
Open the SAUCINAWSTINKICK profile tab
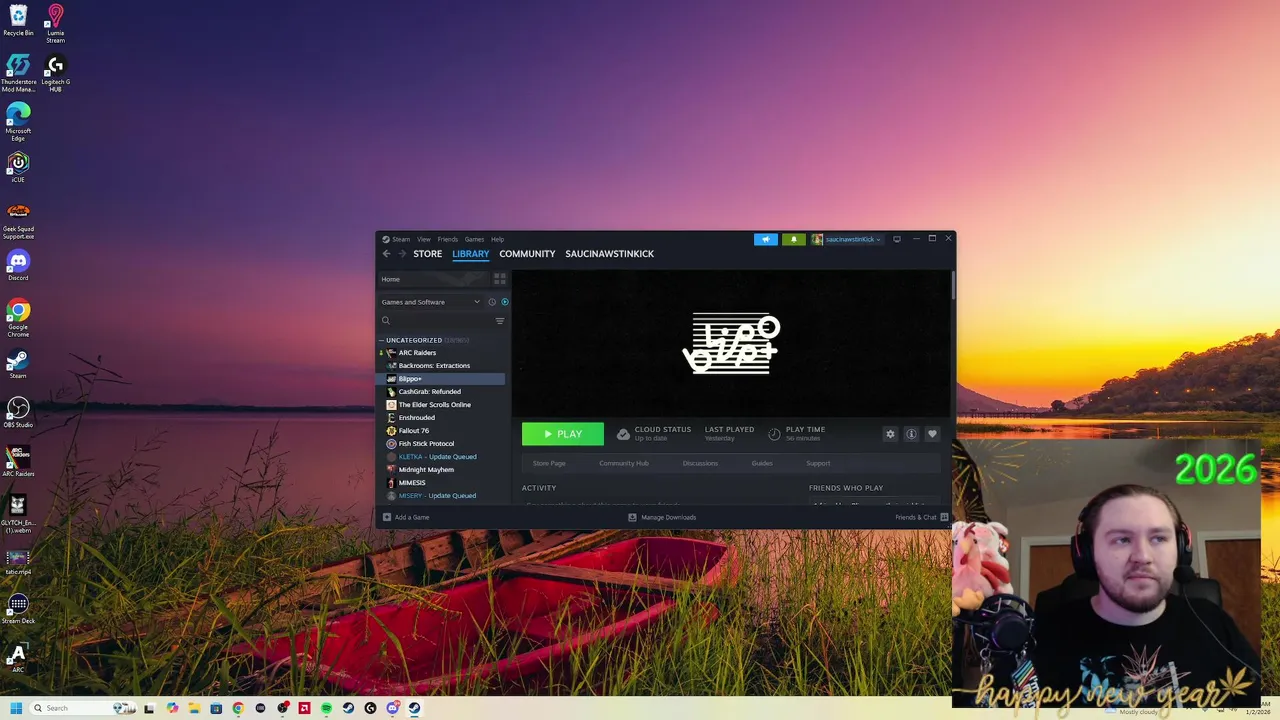pos(609,254)
